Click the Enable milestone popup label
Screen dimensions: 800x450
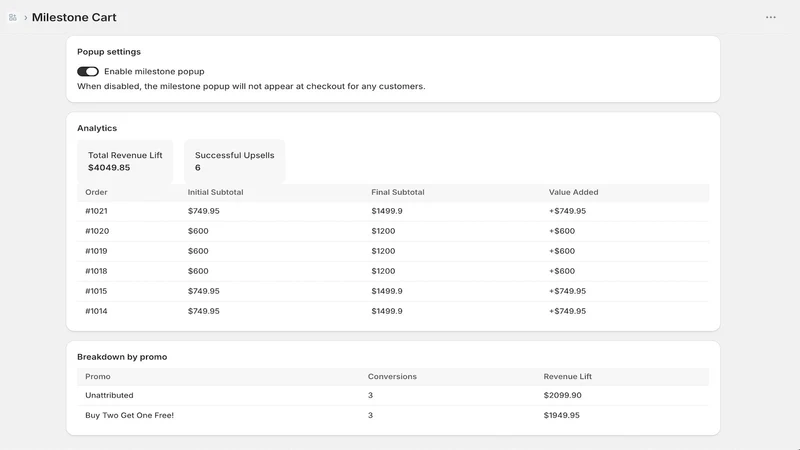[x=154, y=71]
